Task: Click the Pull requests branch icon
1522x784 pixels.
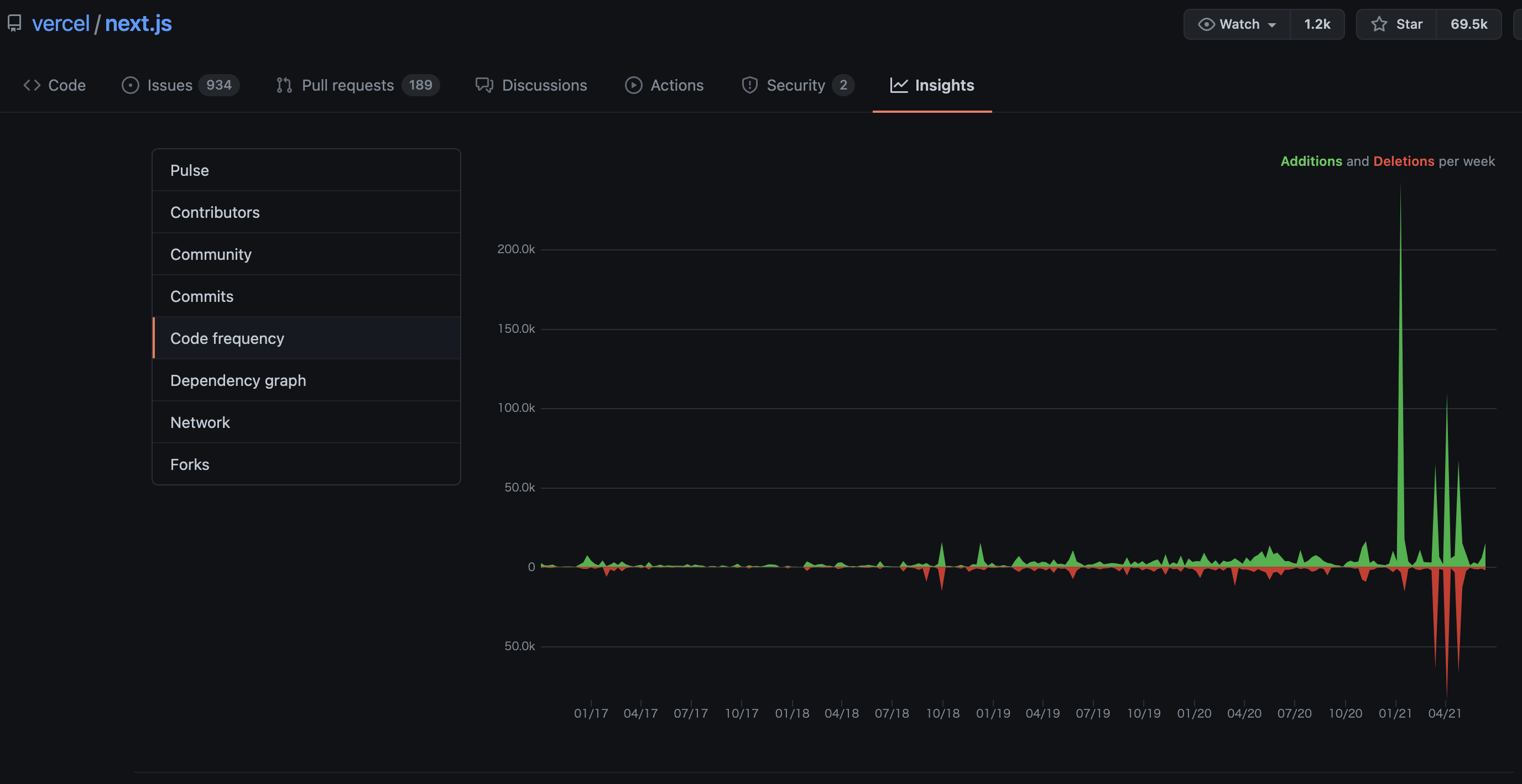Action: pyautogui.click(x=284, y=85)
